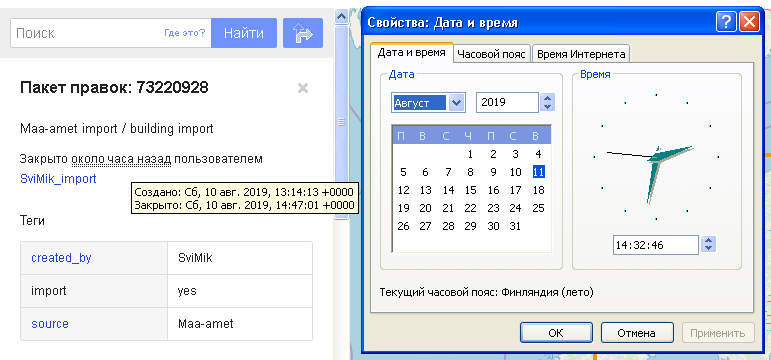Click the 'Maa-amet import / building import' comment
This screenshot has height=360, width=771.
[117, 129]
